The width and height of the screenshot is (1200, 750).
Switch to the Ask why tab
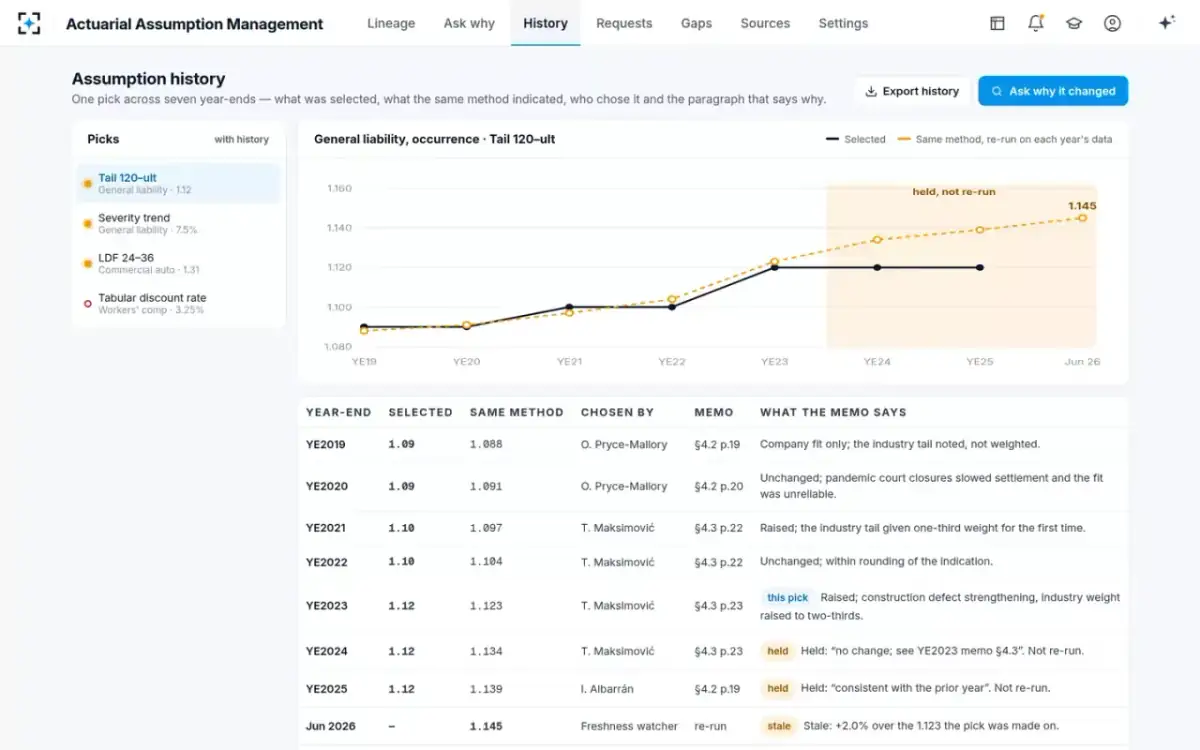[469, 23]
